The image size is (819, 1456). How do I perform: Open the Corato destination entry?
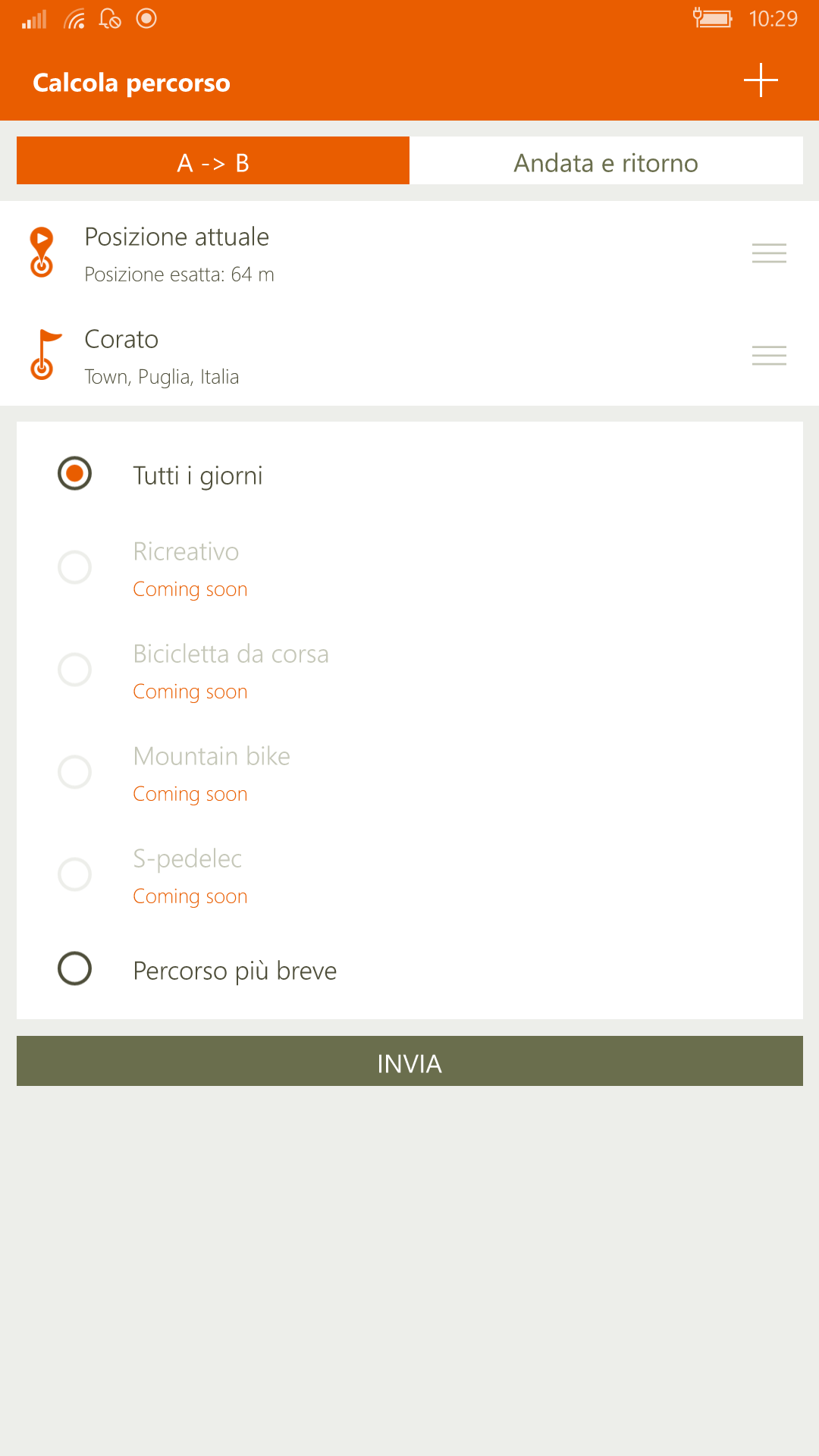pyautogui.click(x=409, y=355)
